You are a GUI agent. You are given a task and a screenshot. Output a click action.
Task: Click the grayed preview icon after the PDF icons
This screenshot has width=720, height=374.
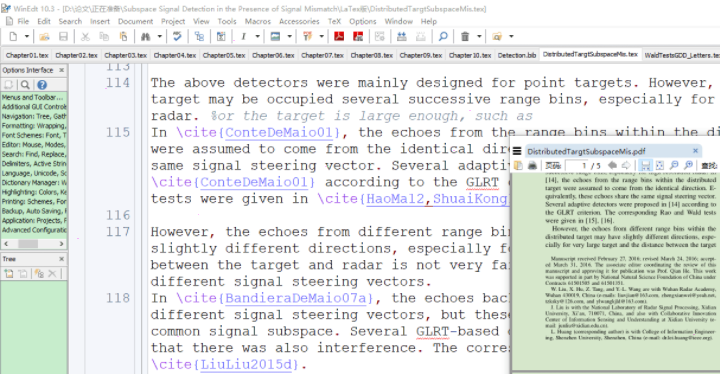pos(380,36)
